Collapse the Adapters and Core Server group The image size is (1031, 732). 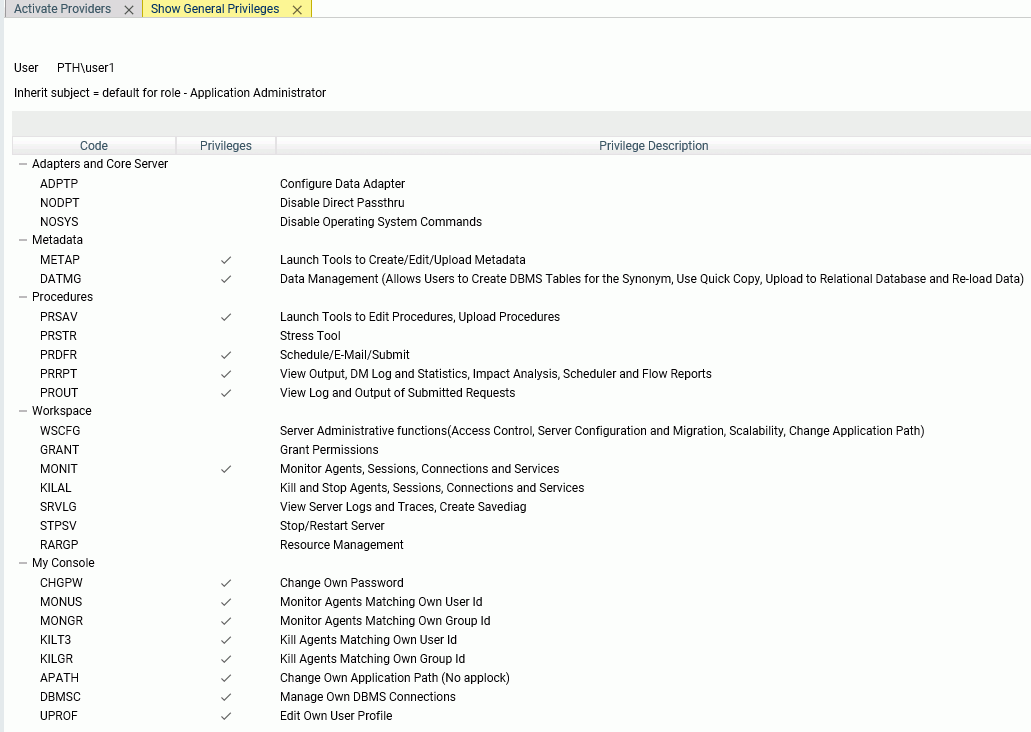click(23, 164)
